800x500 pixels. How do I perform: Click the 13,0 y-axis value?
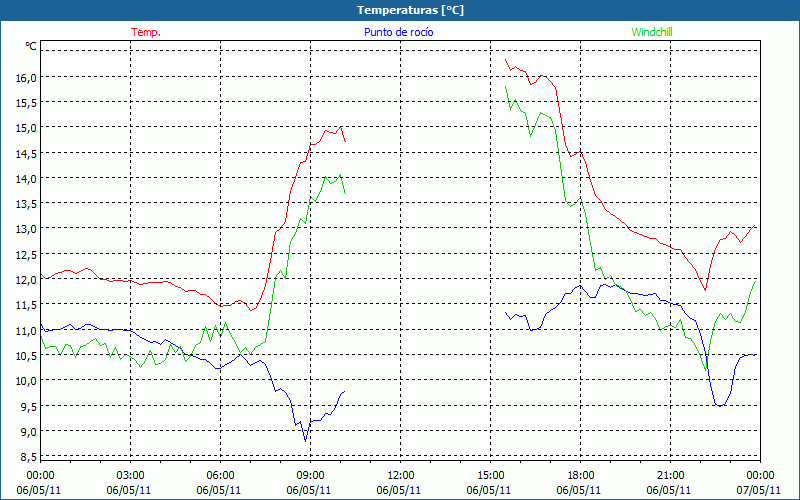click(27, 229)
